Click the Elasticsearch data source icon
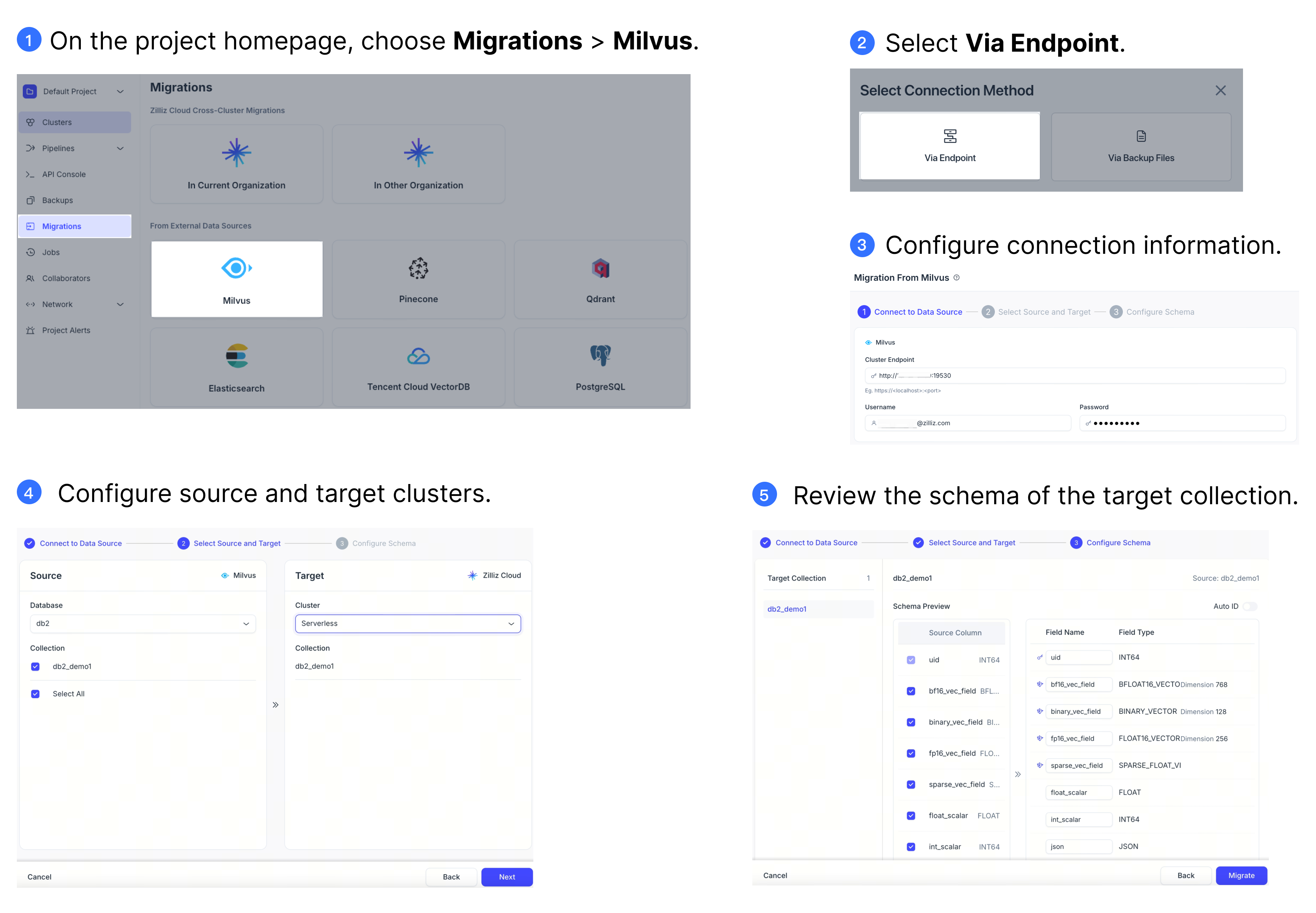The width and height of the screenshot is (1316, 913). click(237, 357)
